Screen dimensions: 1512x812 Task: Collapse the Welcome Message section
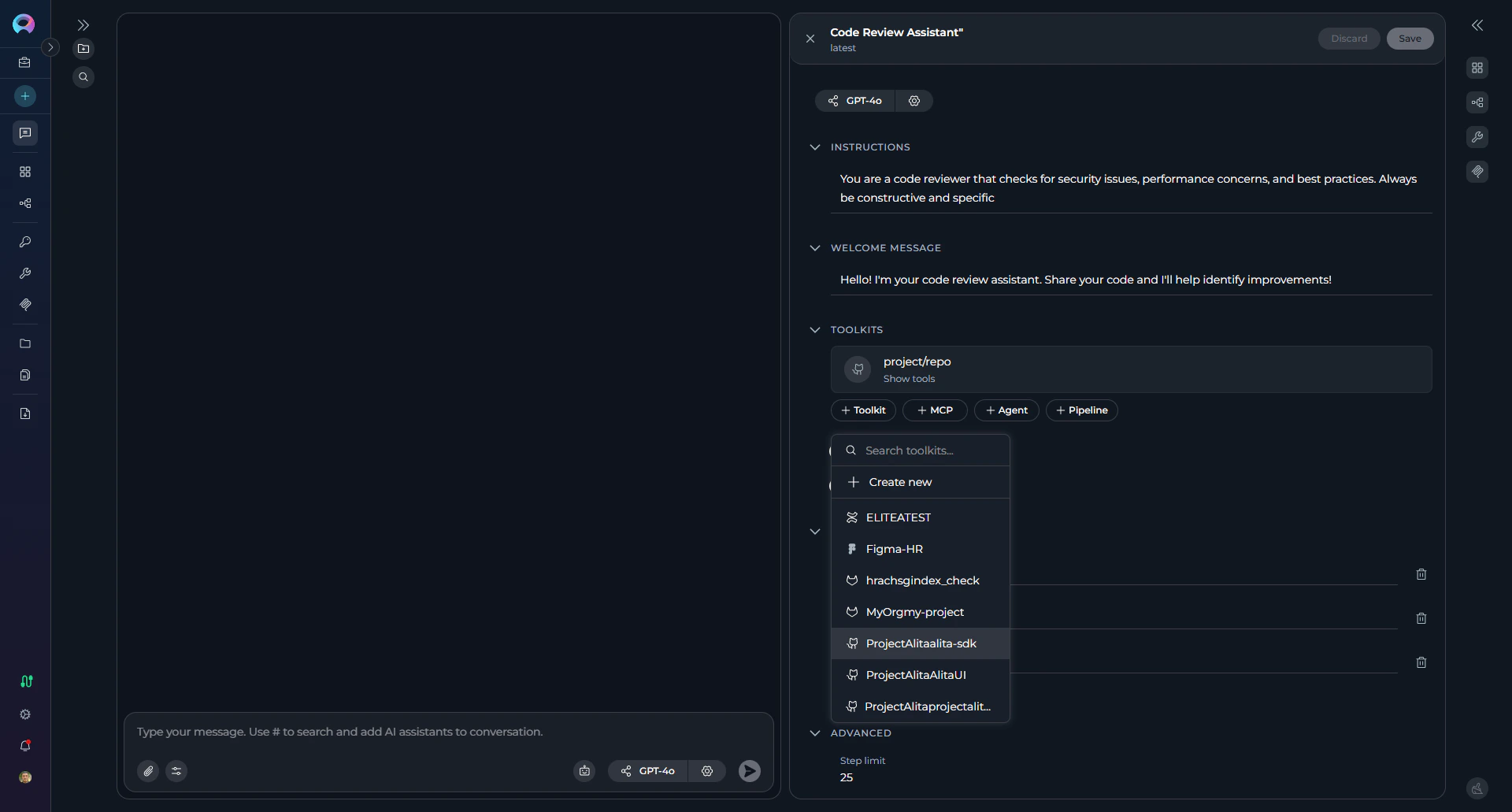815,247
